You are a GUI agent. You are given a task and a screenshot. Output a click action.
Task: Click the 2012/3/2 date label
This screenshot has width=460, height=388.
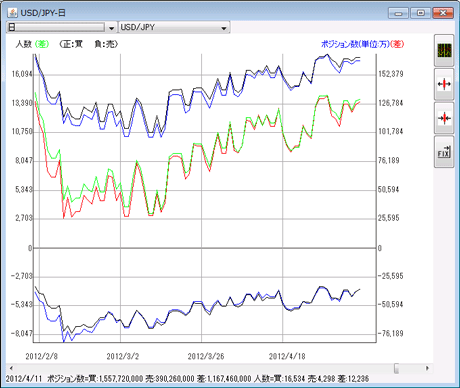point(123,356)
